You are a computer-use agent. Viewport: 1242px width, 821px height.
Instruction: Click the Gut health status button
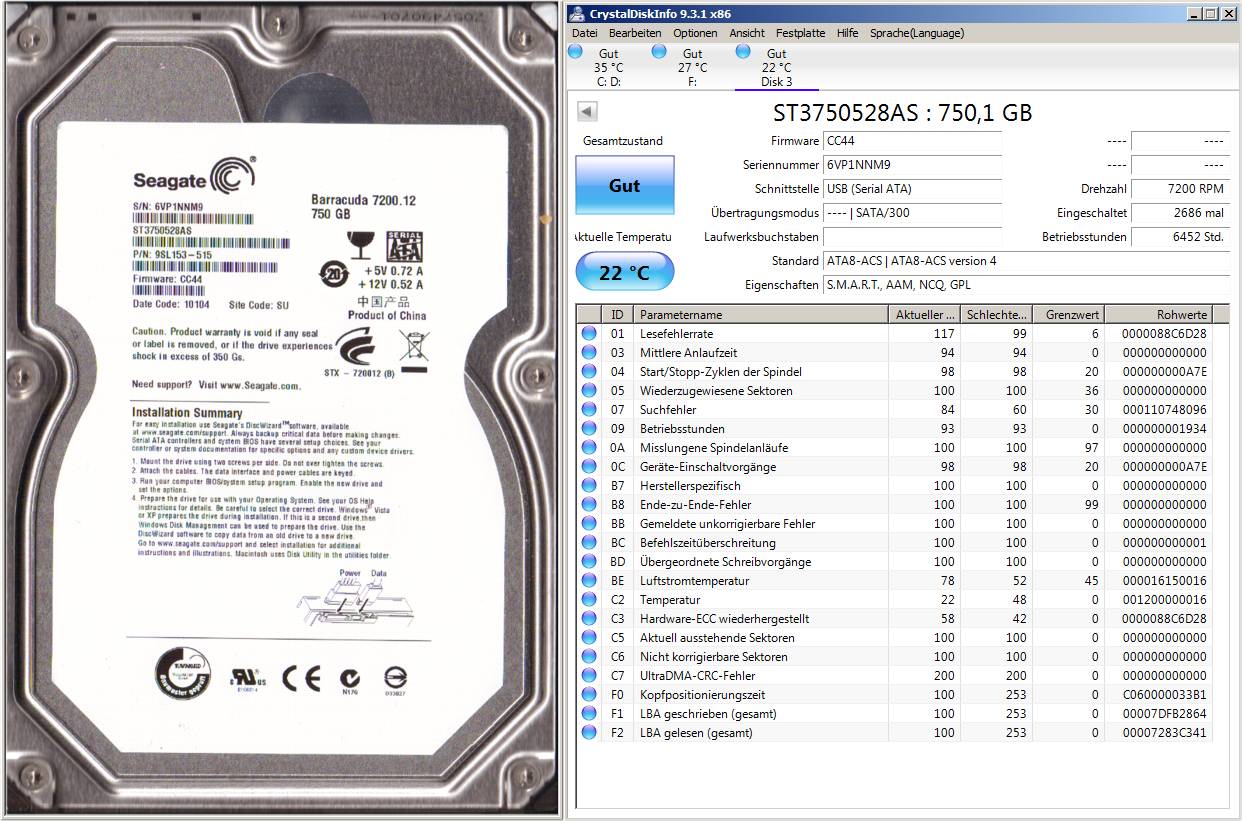point(625,185)
